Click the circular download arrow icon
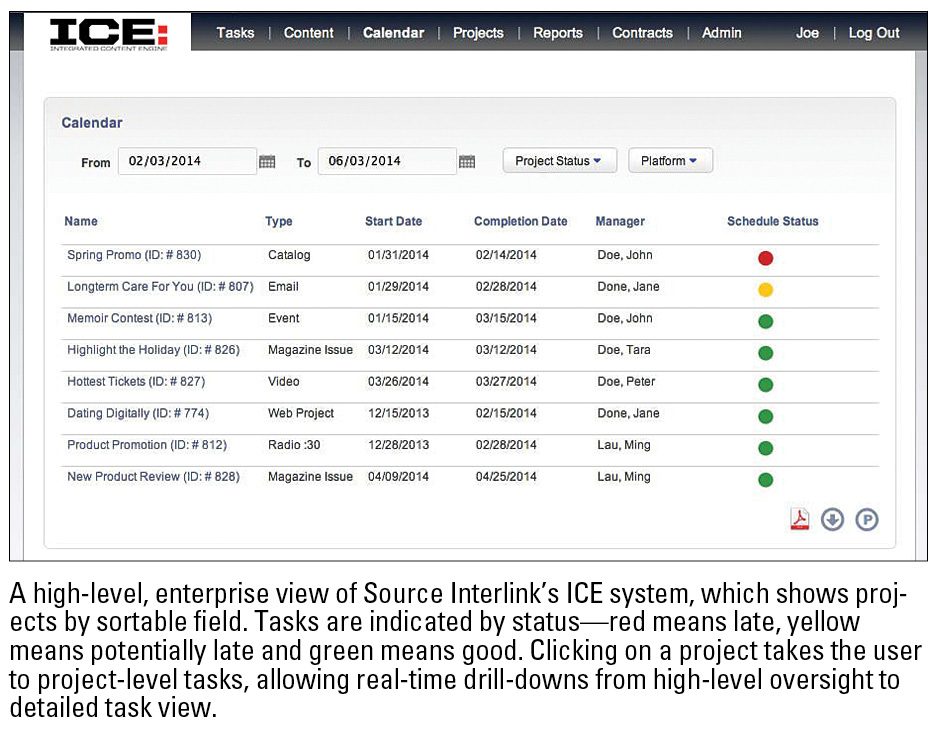 point(832,520)
